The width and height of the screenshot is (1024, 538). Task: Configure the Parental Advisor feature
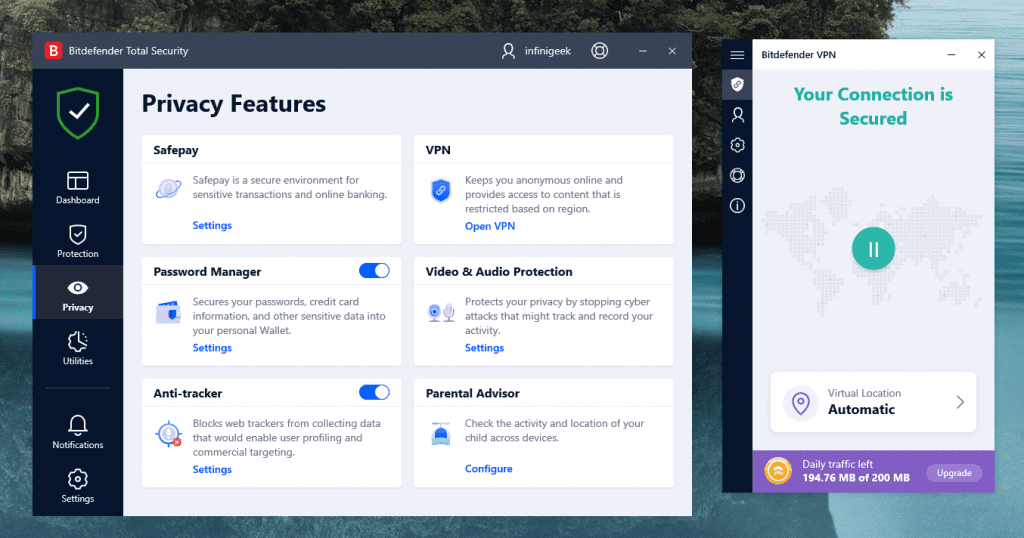[488, 469]
